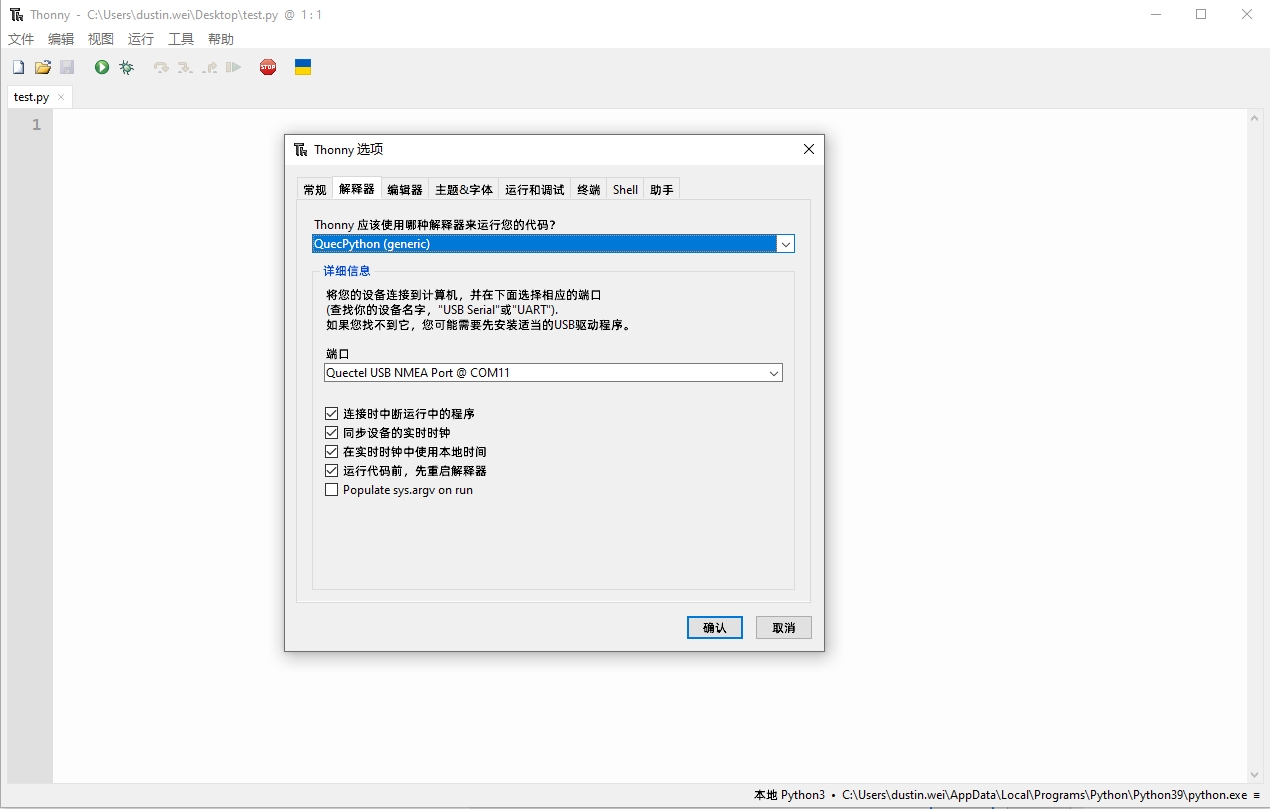
Task: Switch to the 常规 tab
Action: [315, 189]
